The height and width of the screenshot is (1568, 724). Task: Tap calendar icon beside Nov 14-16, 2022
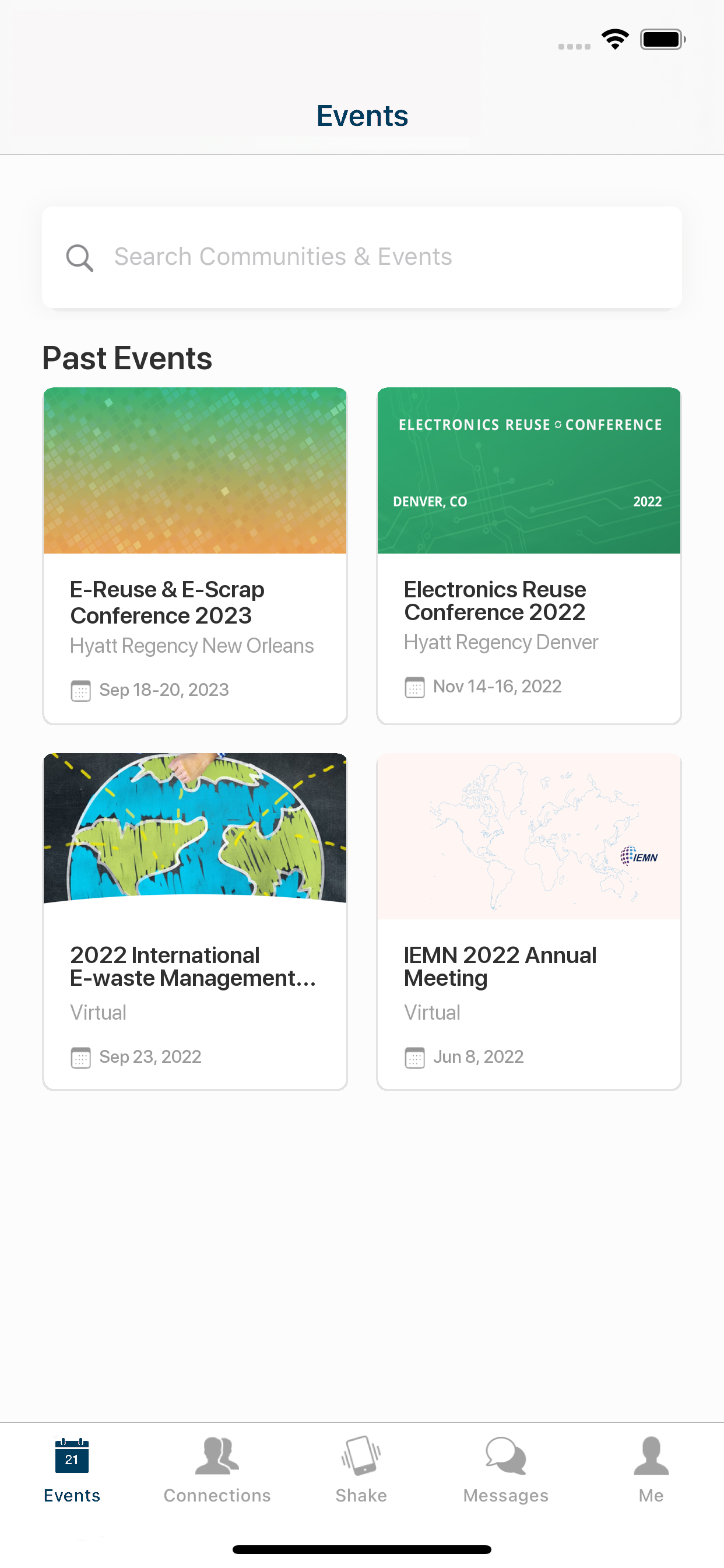415,687
